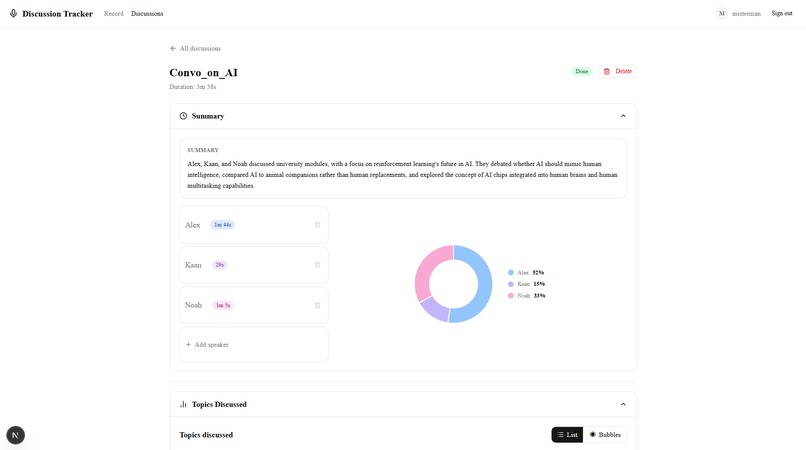Collapse the Topics Discussed section
The width and height of the screenshot is (806, 450).
[623, 404]
